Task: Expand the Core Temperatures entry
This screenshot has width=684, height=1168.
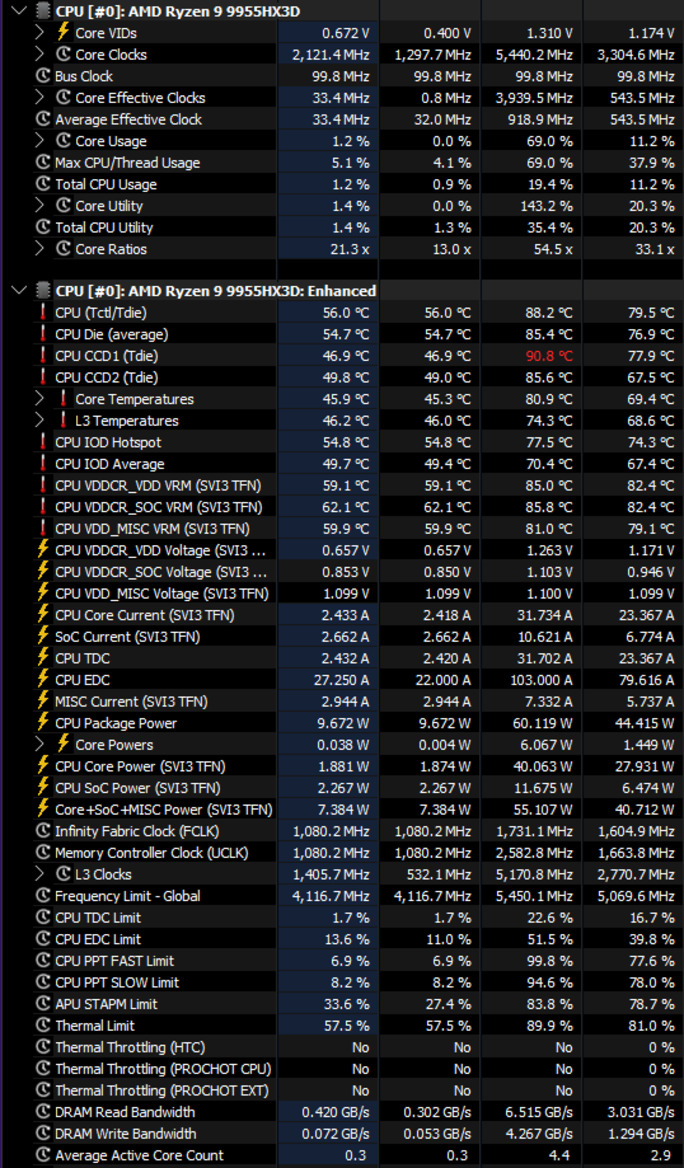Action: pyautogui.click(x=39, y=399)
